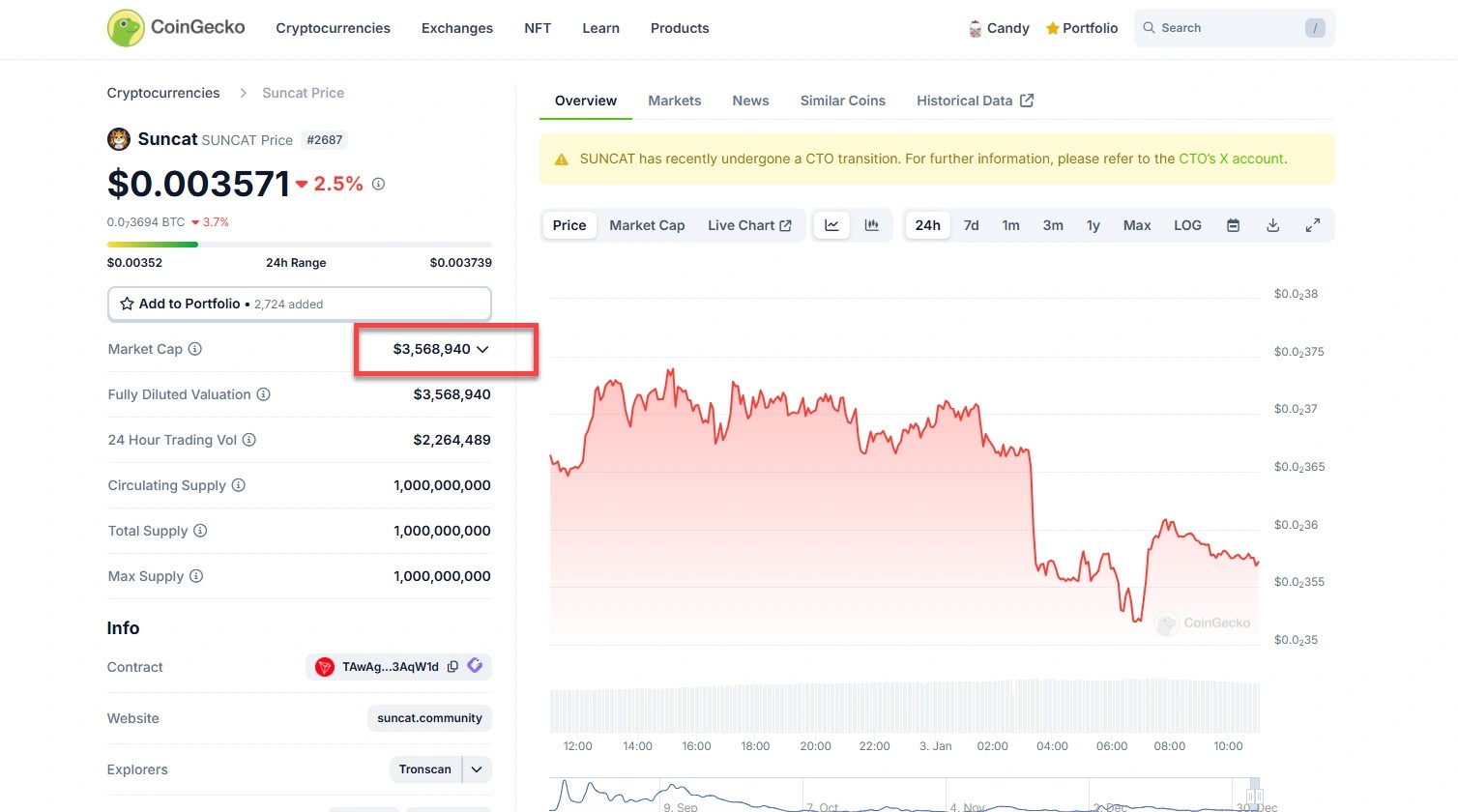Switch to line chart view
Screen dimensions: 1458x812
click(831, 225)
